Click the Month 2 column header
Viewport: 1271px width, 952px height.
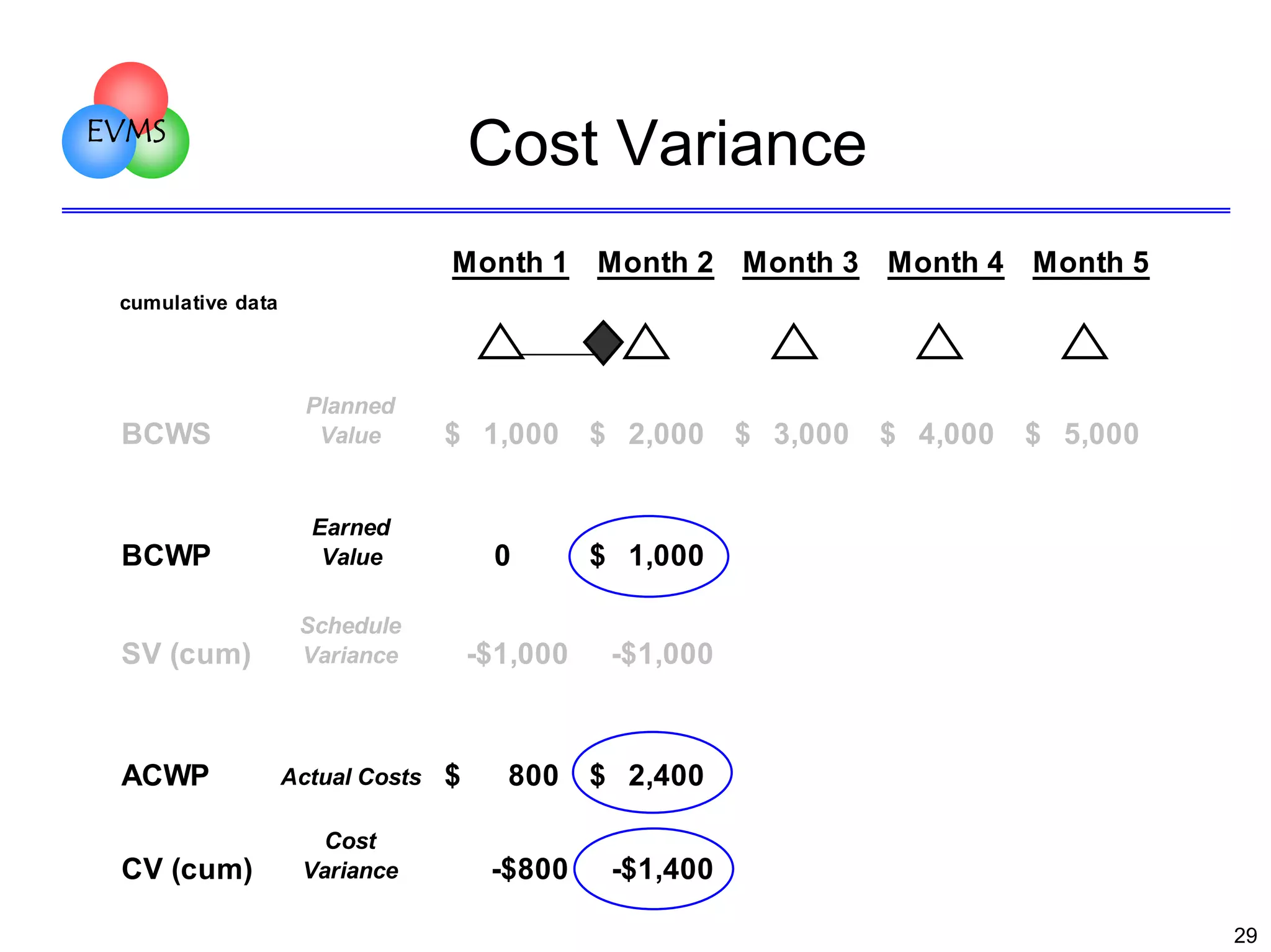tap(655, 263)
